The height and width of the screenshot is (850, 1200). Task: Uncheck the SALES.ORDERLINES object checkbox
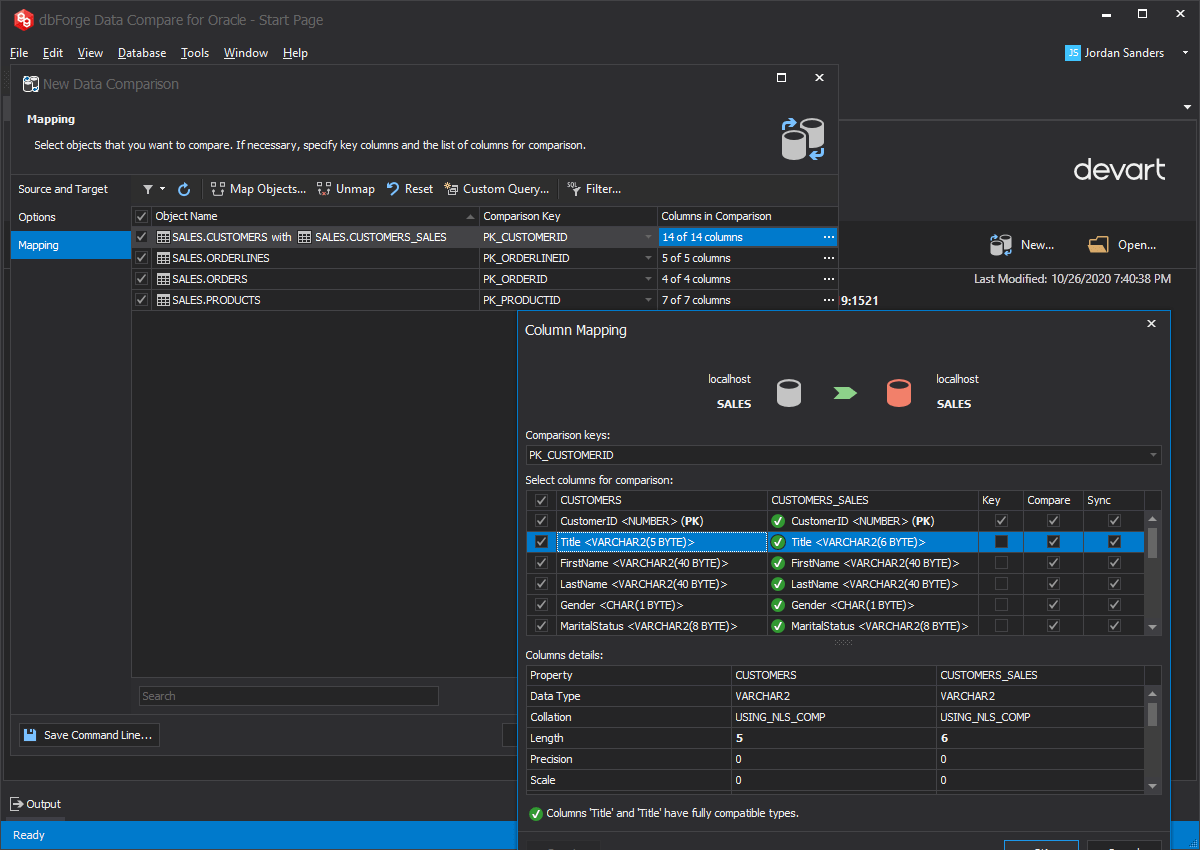pos(141,258)
